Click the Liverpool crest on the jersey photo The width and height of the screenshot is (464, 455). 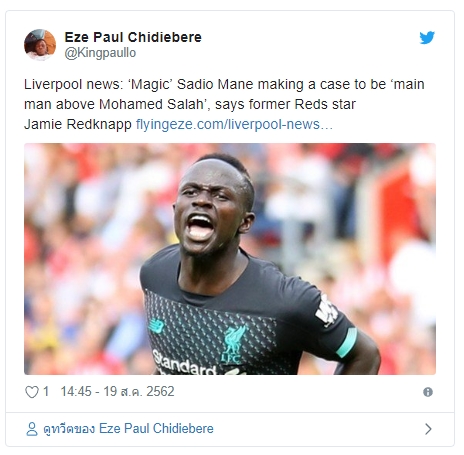coord(233,344)
